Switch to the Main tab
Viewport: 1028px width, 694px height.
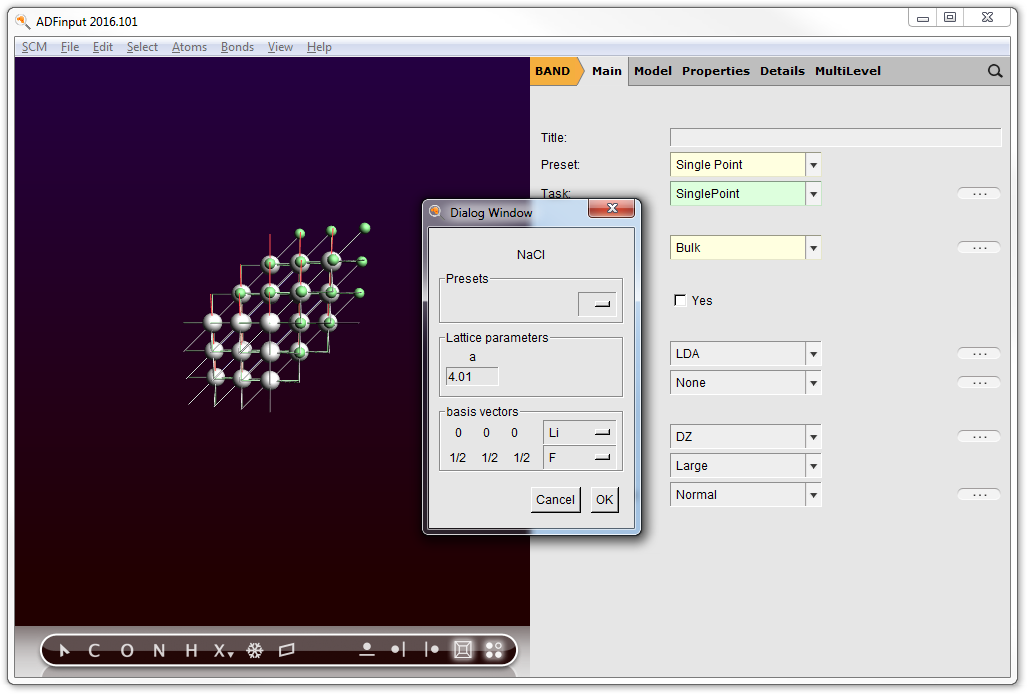606,71
